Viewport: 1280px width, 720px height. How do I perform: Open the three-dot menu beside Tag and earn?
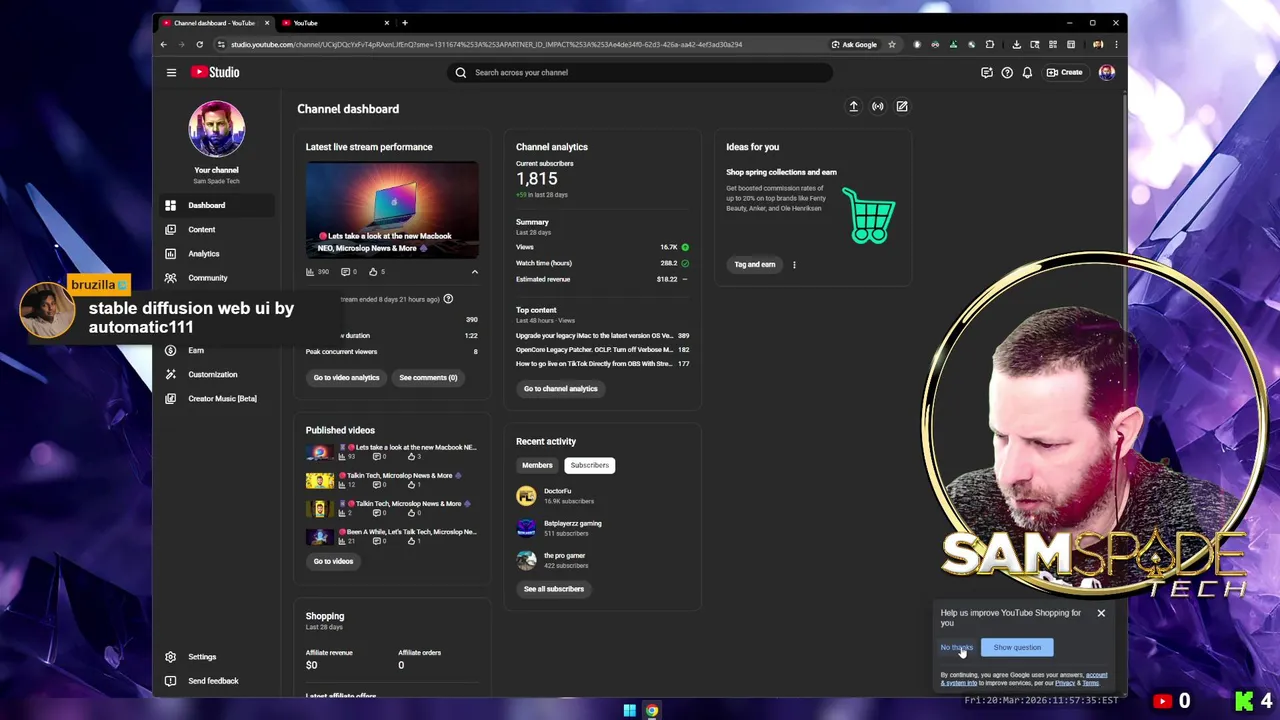(794, 265)
